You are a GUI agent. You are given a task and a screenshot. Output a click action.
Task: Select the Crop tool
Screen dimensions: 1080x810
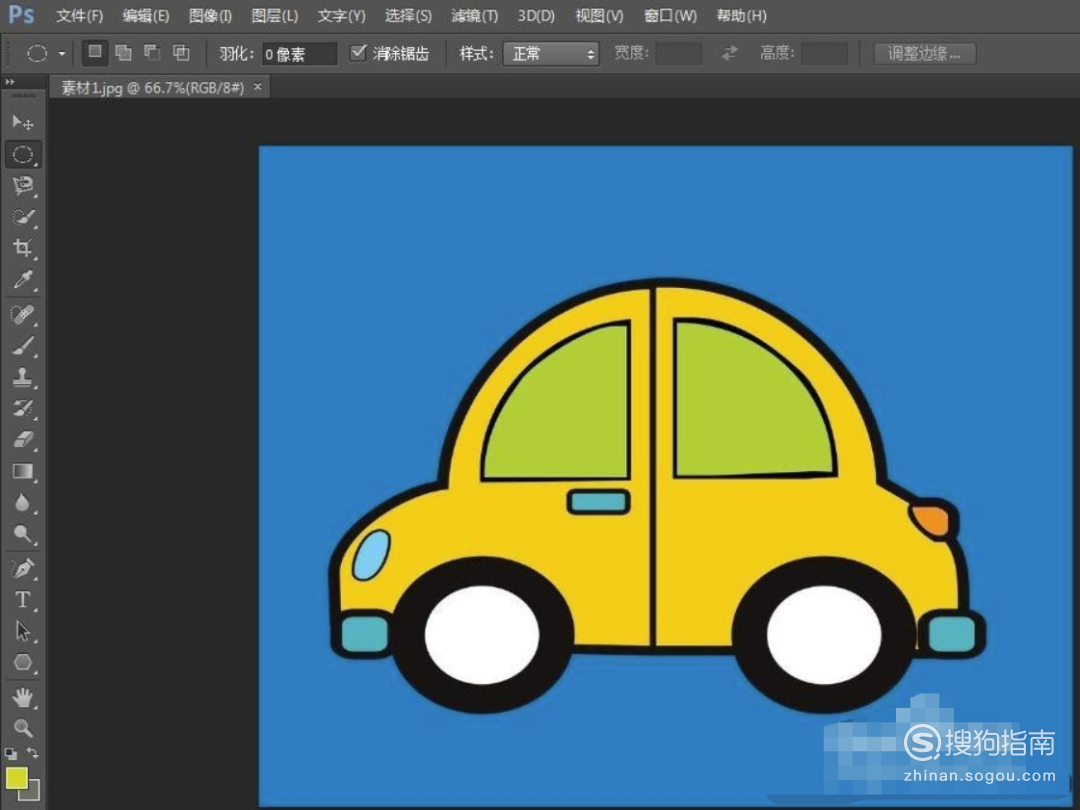[x=23, y=248]
